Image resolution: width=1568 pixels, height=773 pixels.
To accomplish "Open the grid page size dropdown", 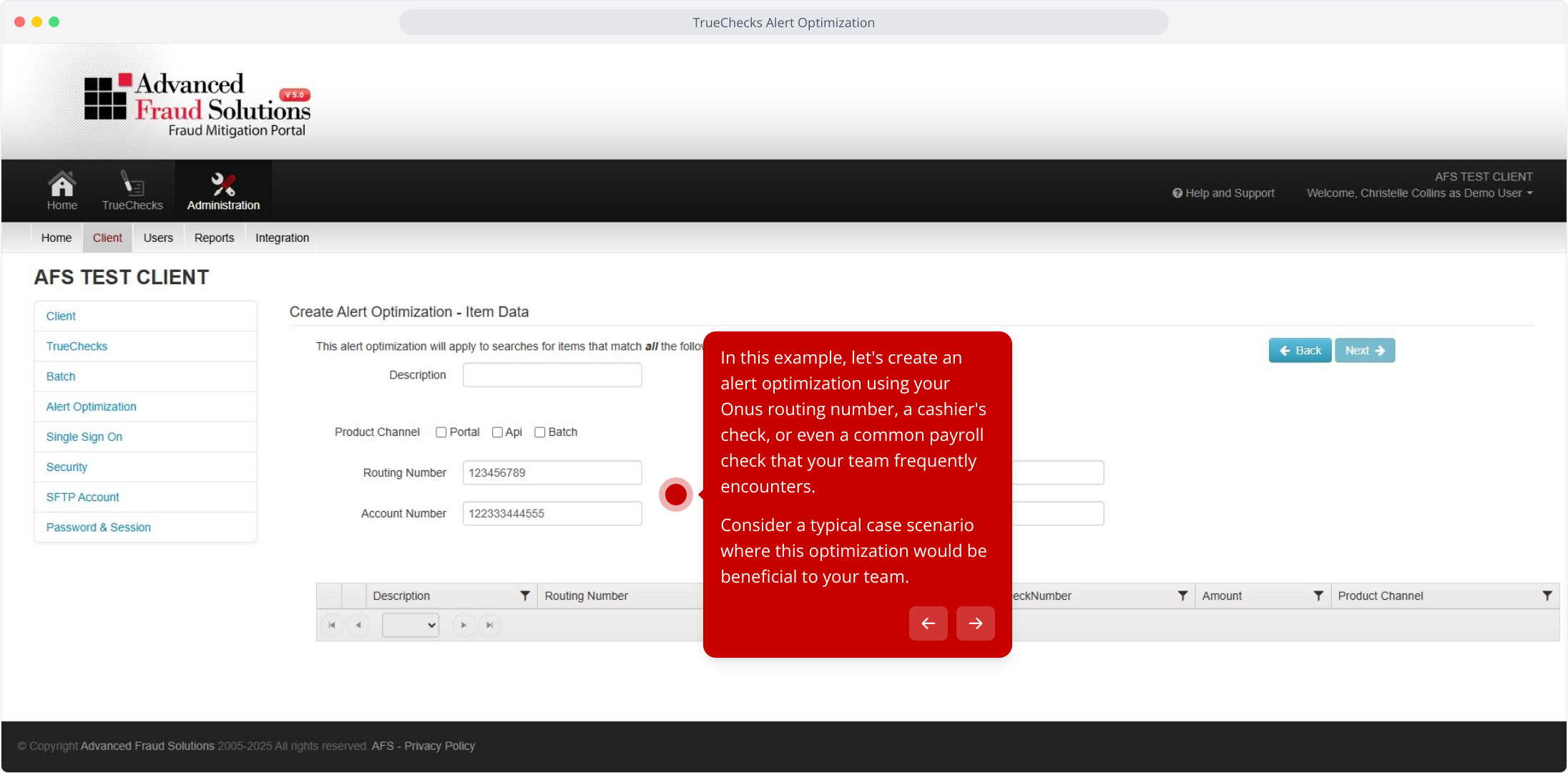I will tap(411, 625).
